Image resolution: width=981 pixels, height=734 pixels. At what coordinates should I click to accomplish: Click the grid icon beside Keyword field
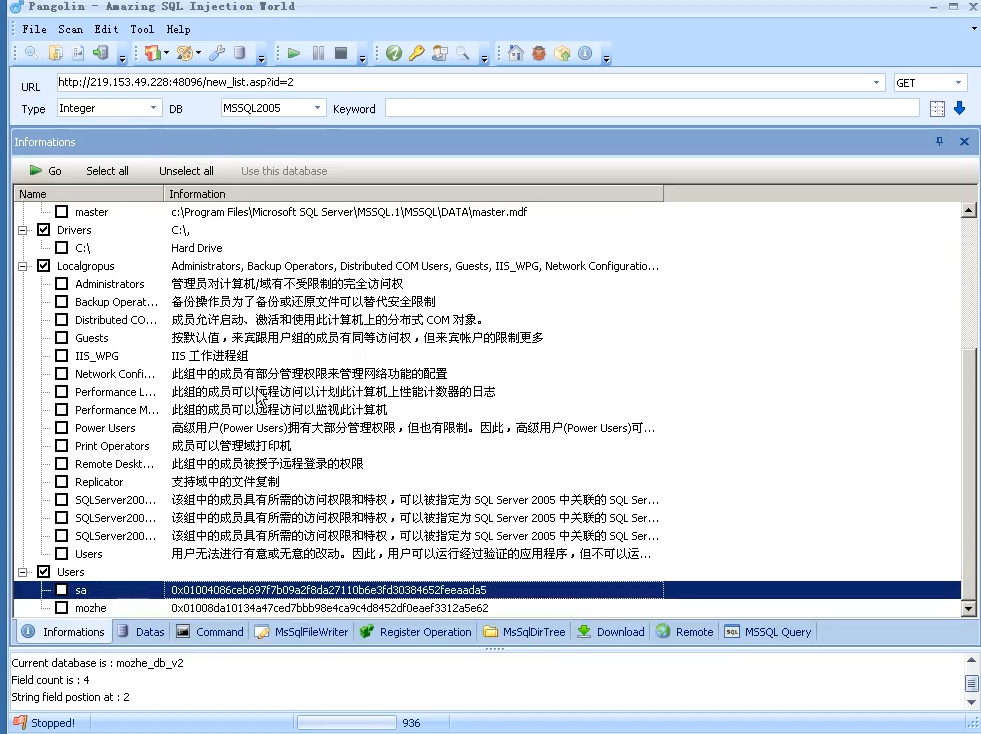(x=937, y=109)
